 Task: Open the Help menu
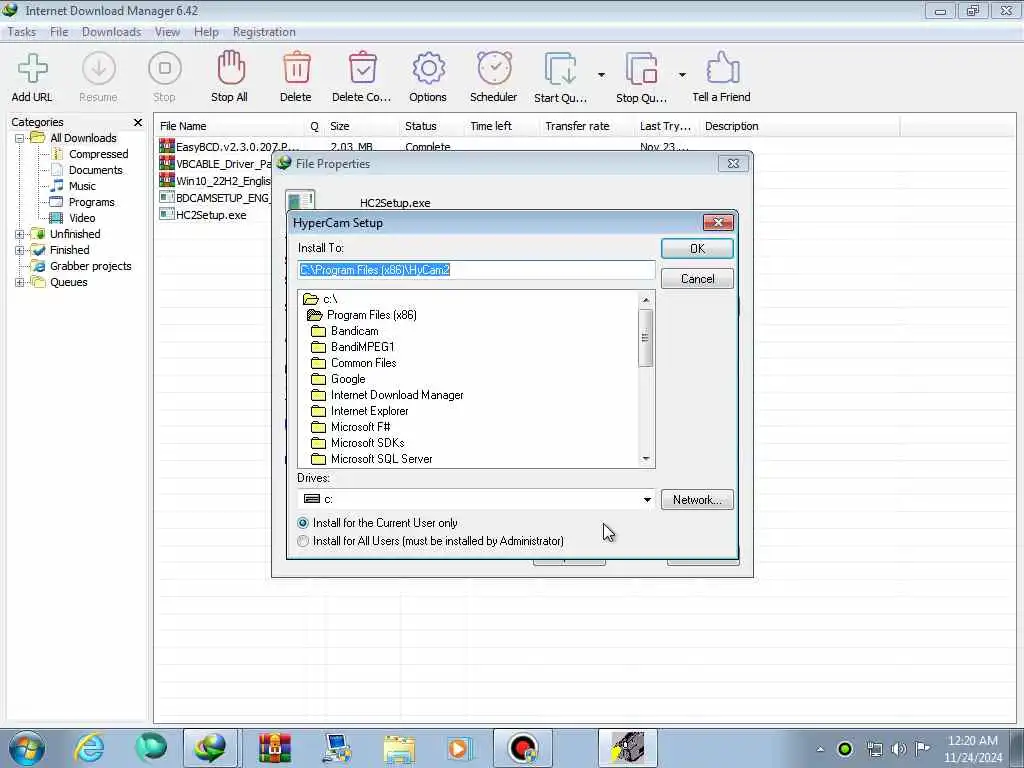[x=206, y=32]
